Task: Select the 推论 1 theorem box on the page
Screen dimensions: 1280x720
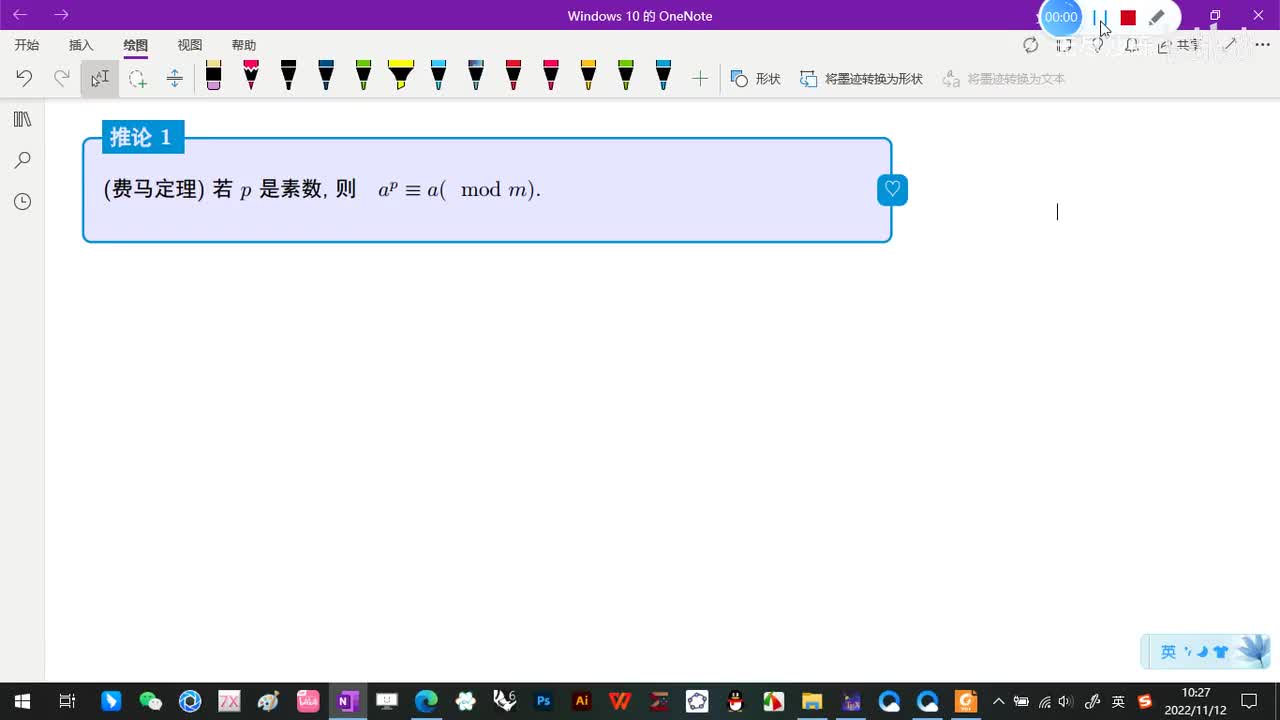Action: [487, 189]
